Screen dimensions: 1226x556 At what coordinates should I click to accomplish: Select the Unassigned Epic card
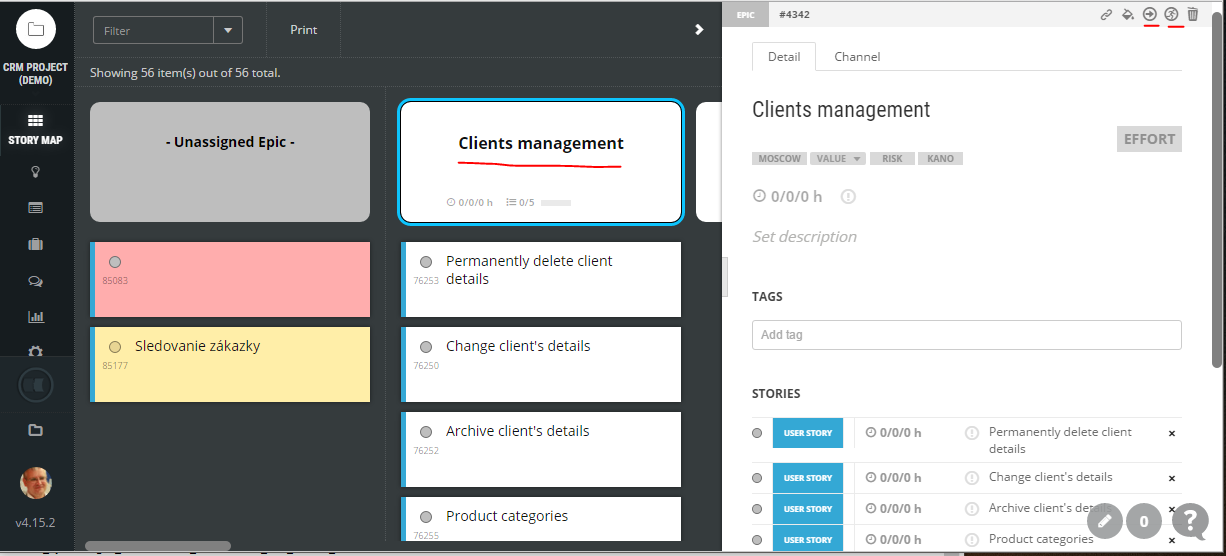230,161
